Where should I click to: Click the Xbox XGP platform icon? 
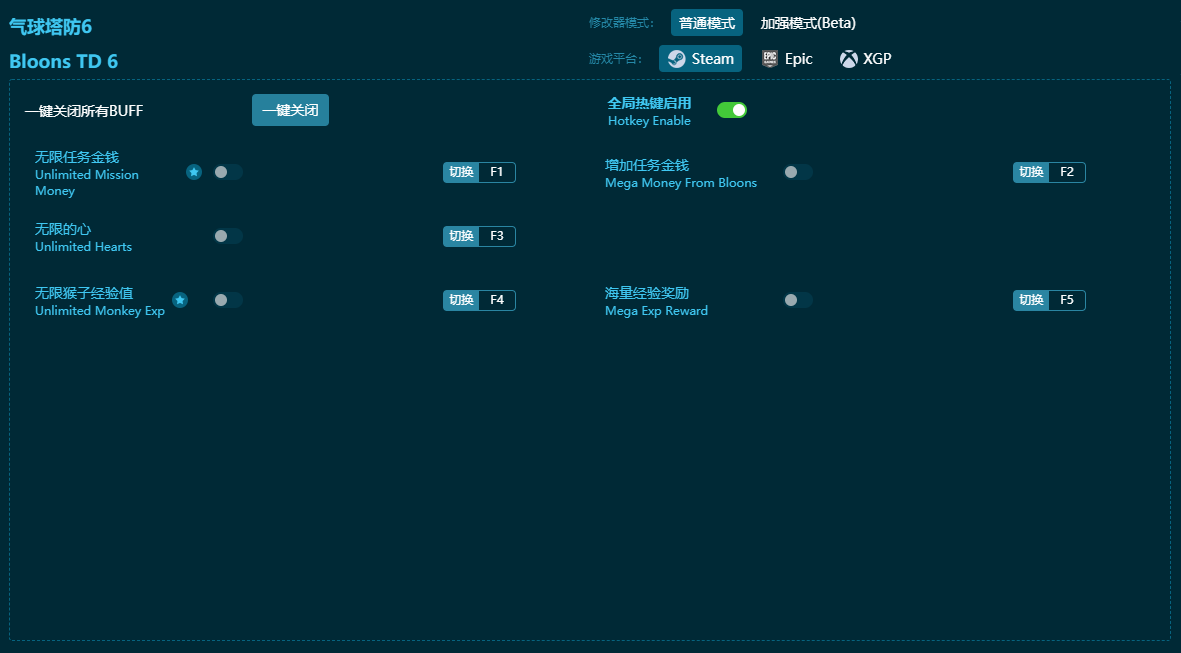coord(848,59)
